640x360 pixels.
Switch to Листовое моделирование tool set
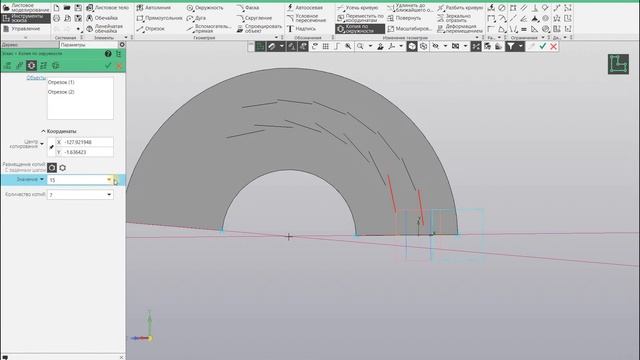click(x=26, y=7)
